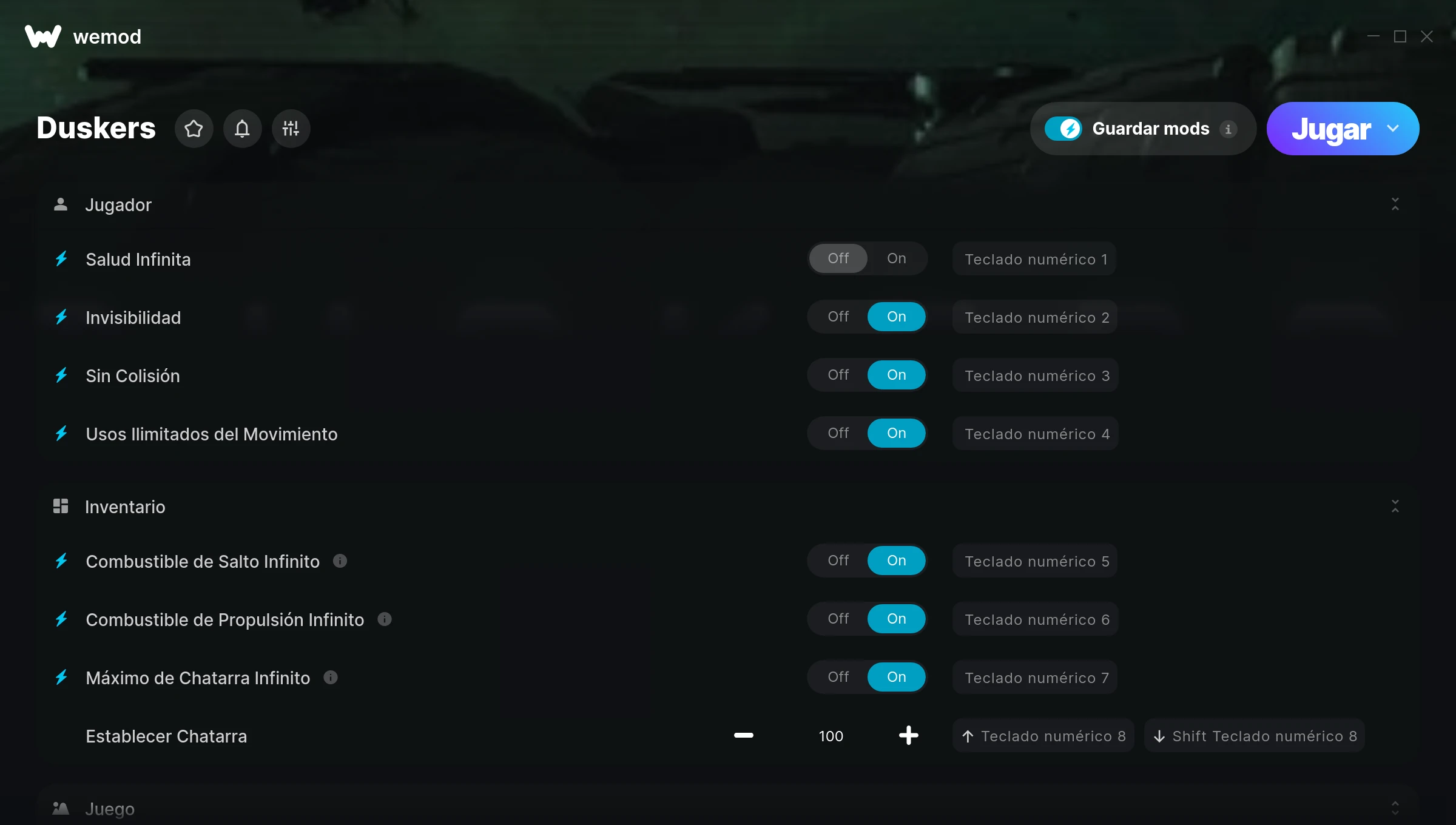Turn on Salud Infinita
The height and width of the screenshot is (825, 1456).
coord(896,258)
